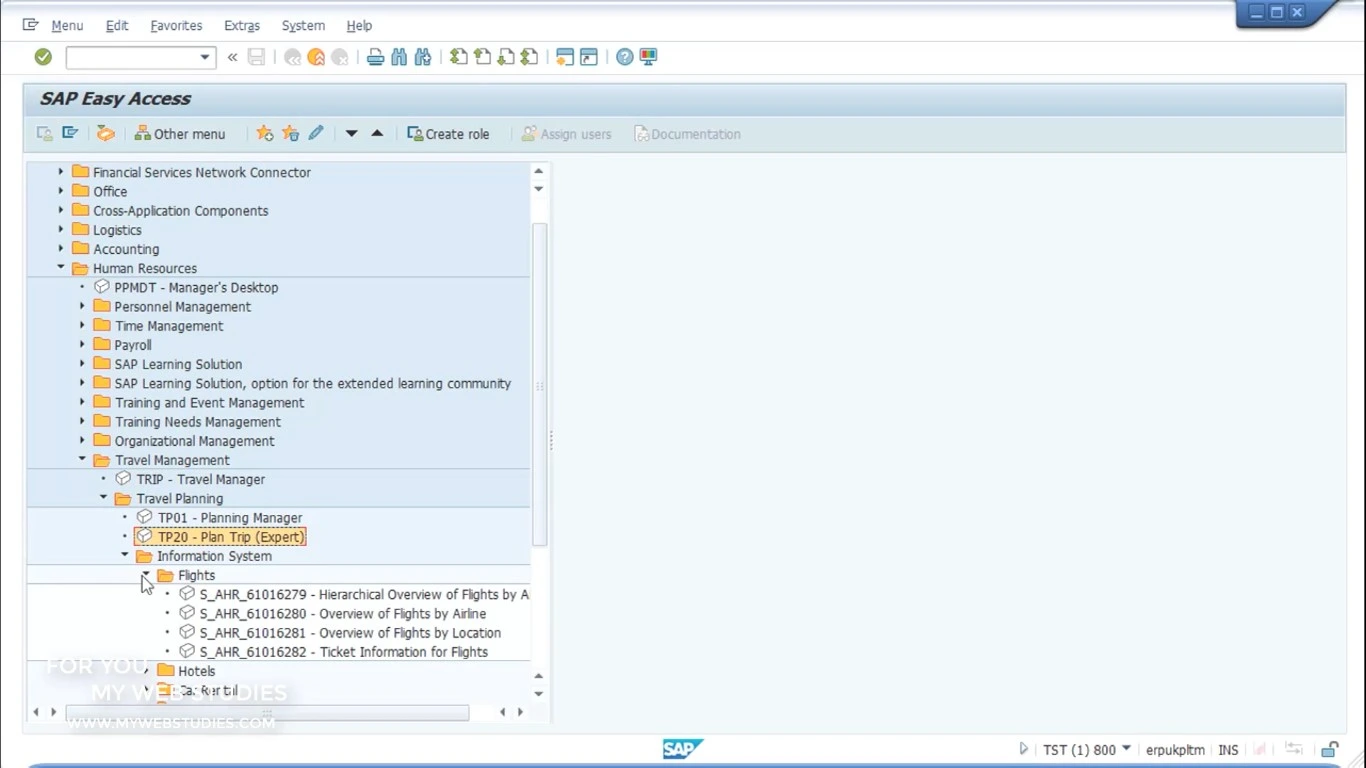The width and height of the screenshot is (1366, 768).
Task: Click the orange Exit icon
Action: pyautogui.click(x=316, y=57)
